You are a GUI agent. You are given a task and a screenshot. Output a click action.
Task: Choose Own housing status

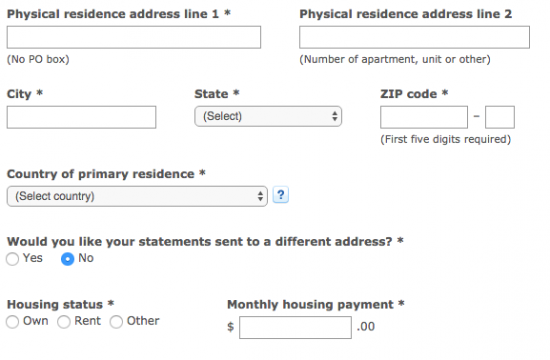click(12, 321)
